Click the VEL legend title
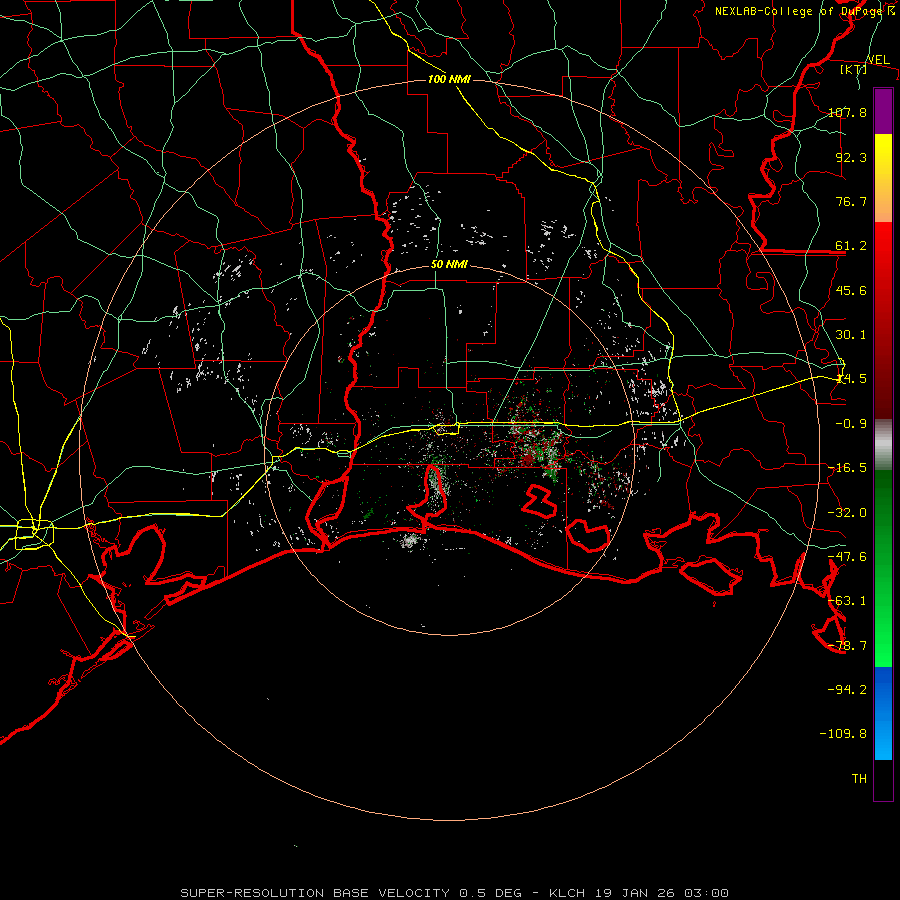The width and height of the screenshot is (900, 900). coord(878,60)
